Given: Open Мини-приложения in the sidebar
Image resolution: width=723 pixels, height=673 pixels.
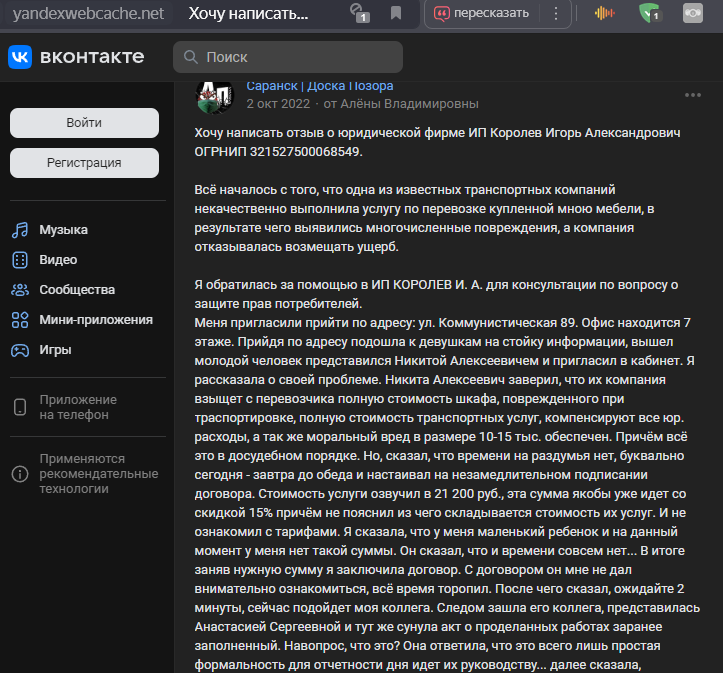Looking at the screenshot, I should coord(96,319).
